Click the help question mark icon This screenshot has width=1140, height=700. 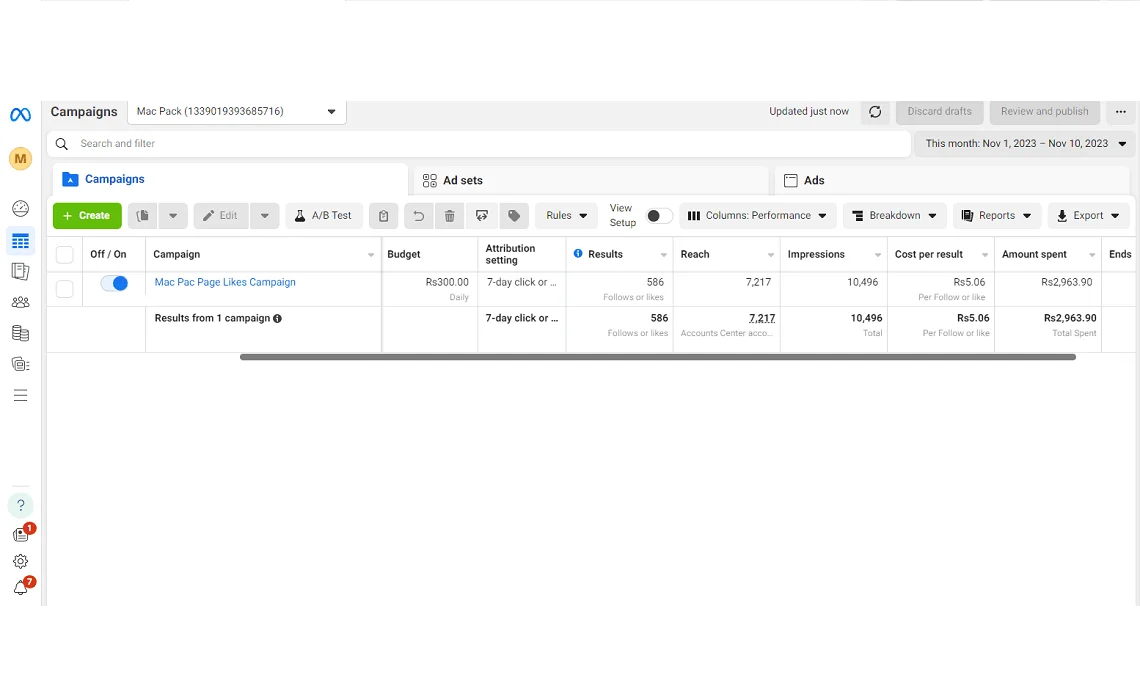point(20,505)
